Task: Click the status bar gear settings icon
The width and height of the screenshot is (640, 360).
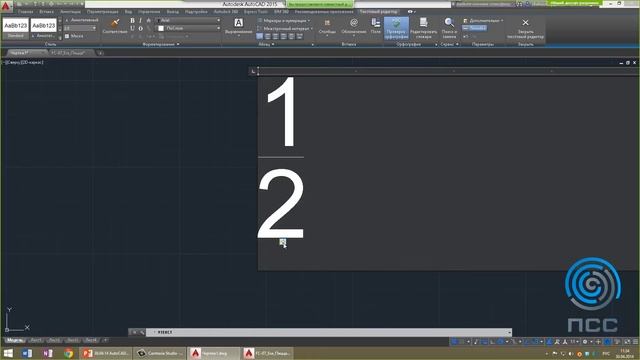Action: pyautogui.click(x=585, y=342)
